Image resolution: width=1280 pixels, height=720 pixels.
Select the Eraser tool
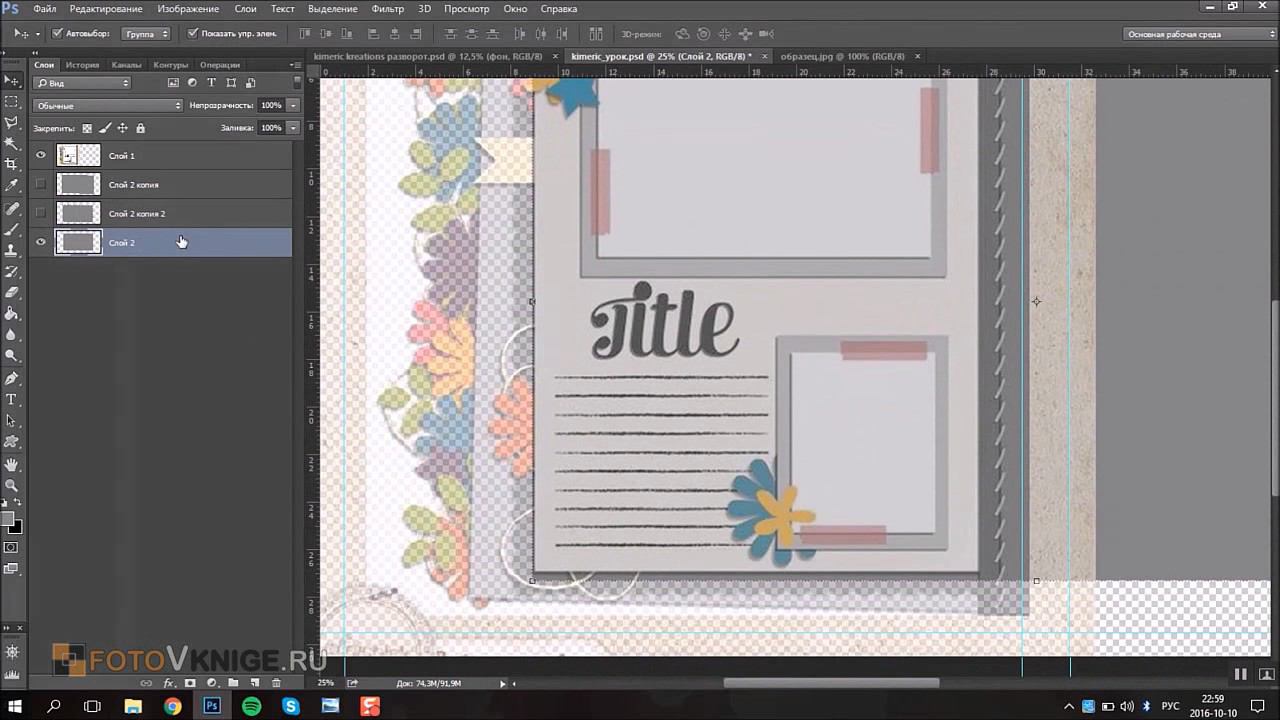12,293
